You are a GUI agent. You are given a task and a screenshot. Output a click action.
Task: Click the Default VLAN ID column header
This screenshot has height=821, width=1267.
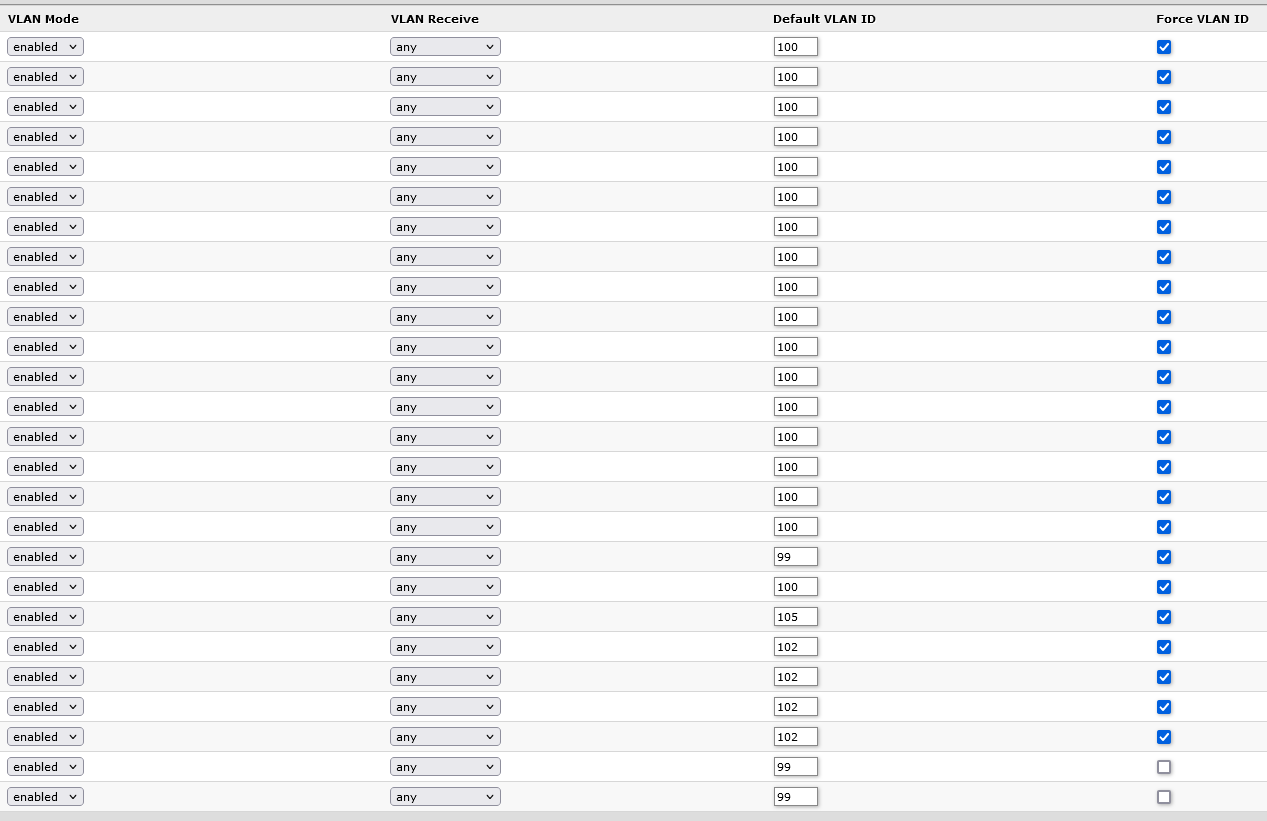coord(824,19)
